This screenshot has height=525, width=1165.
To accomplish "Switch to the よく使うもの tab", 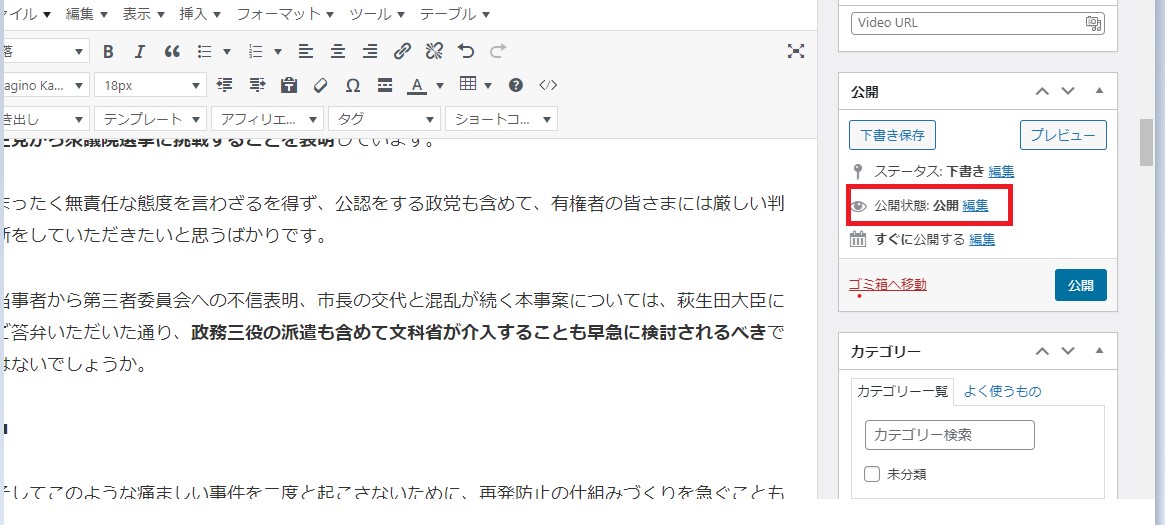I will tap(1002, 391).
